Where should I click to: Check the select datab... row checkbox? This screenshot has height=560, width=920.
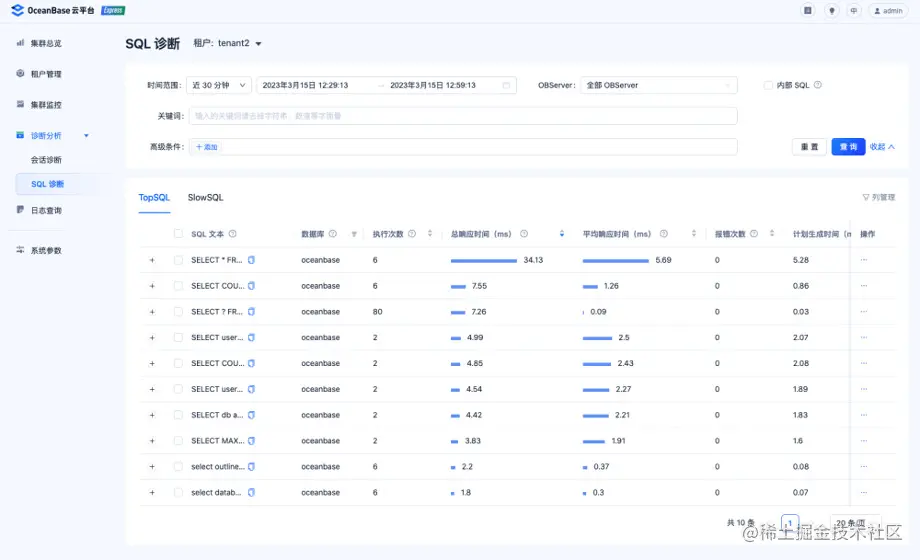(178, 492)
